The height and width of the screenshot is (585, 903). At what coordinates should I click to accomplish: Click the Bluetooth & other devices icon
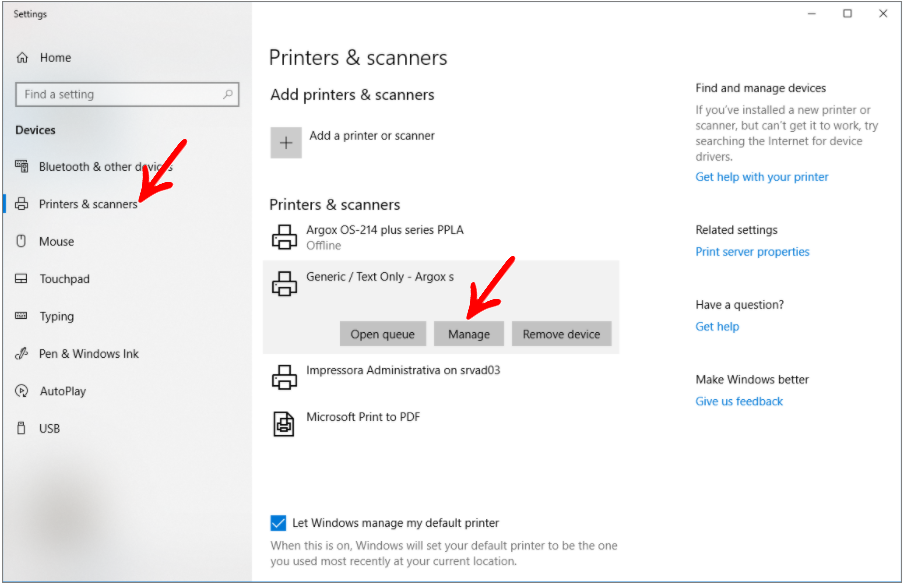tap(21, 166)
